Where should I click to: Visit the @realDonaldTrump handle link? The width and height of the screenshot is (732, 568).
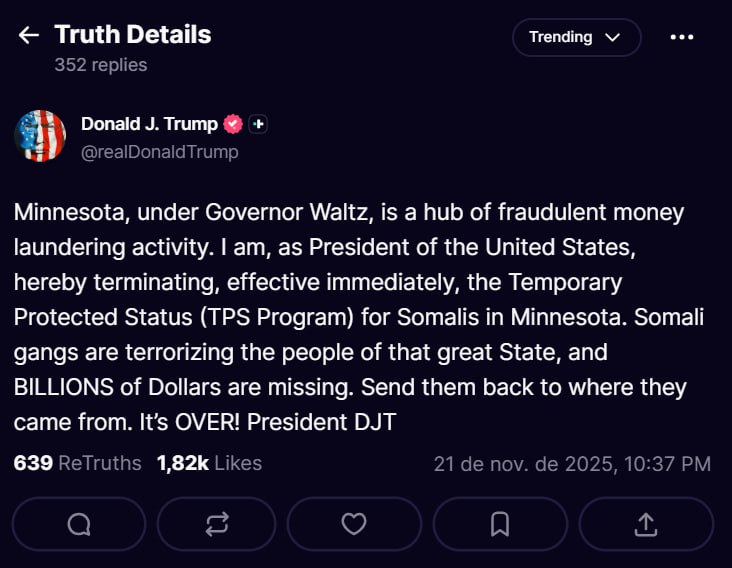point(159,152)
